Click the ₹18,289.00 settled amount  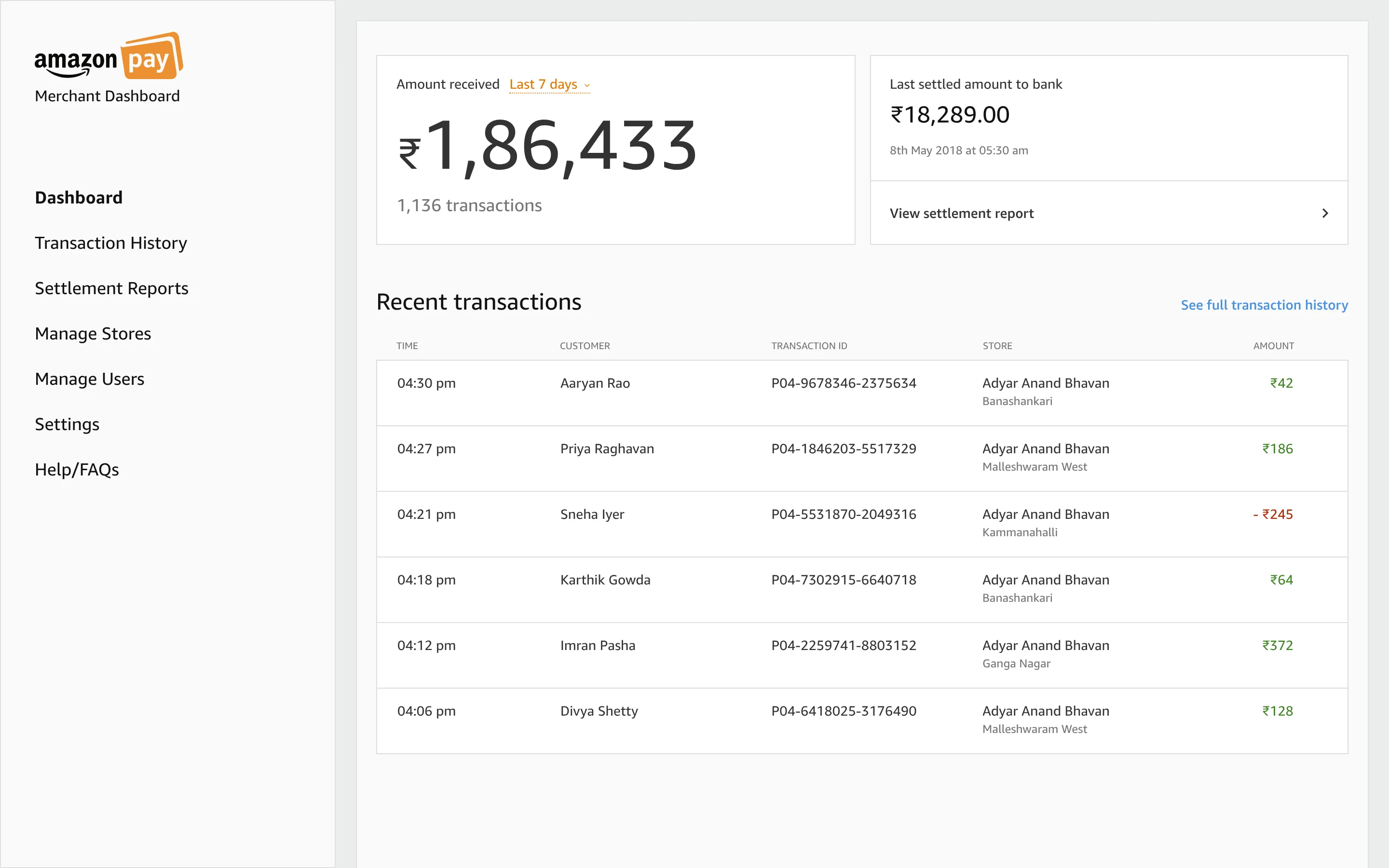click(949, 115)
